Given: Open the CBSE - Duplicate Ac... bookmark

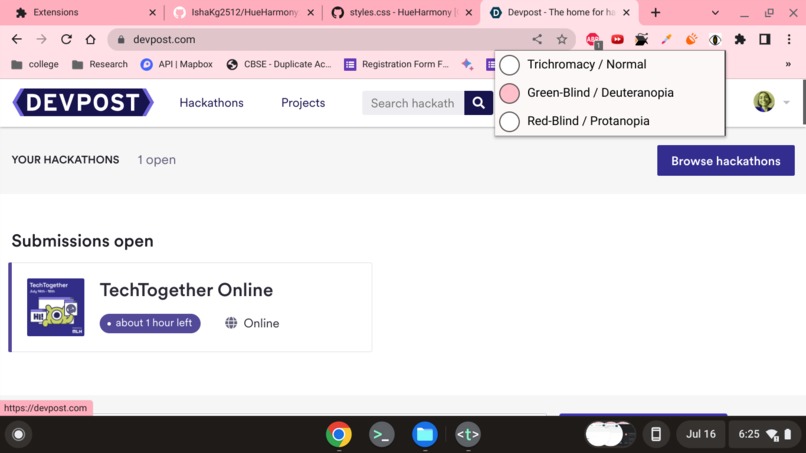Looking at the screenshot, I should point(279,64).
